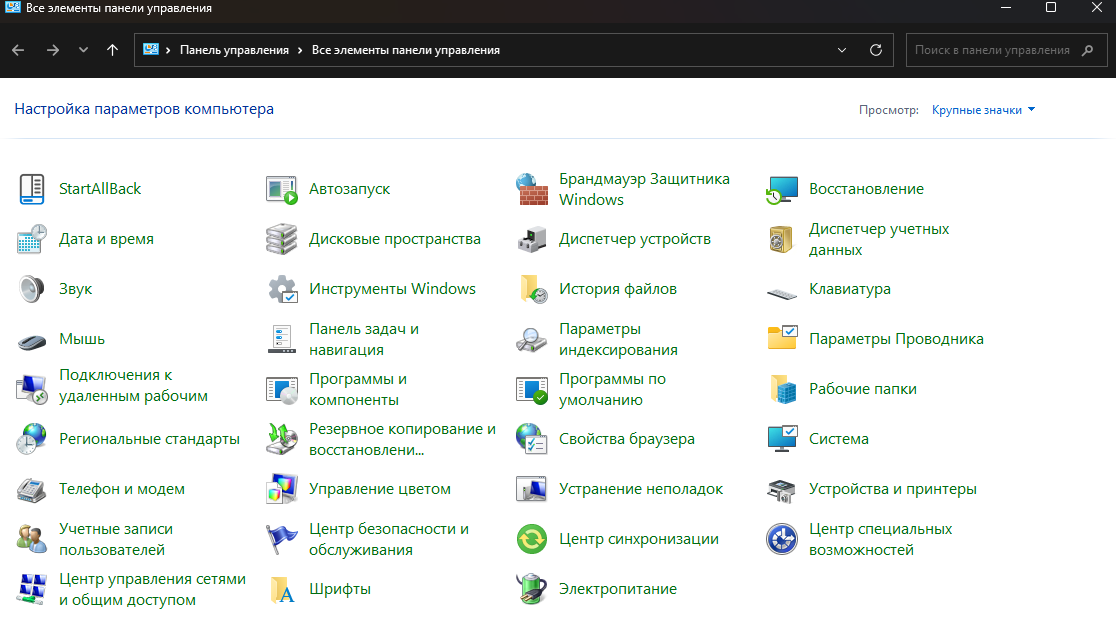Open the Управление цветом icon
This screenshot has height=620, width=1116.
coord(282,489)
